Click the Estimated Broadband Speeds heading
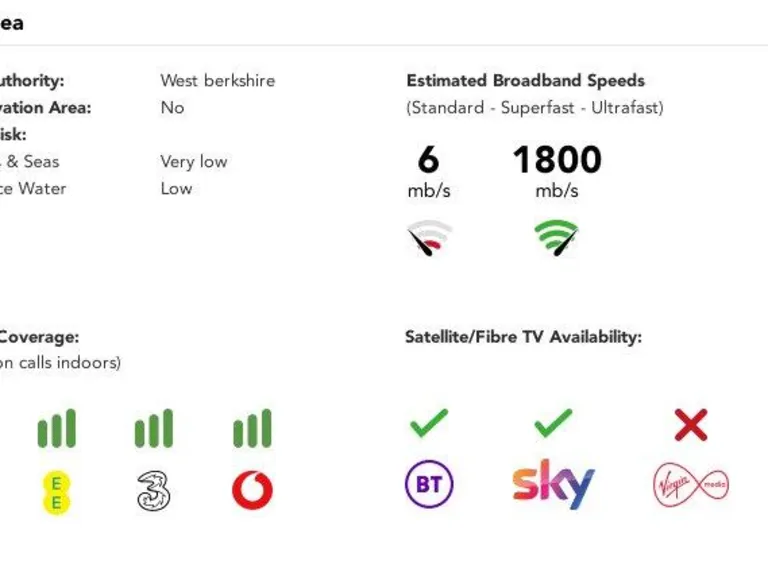The height and width of the screenshot is (576, 768). pos(525,81)
